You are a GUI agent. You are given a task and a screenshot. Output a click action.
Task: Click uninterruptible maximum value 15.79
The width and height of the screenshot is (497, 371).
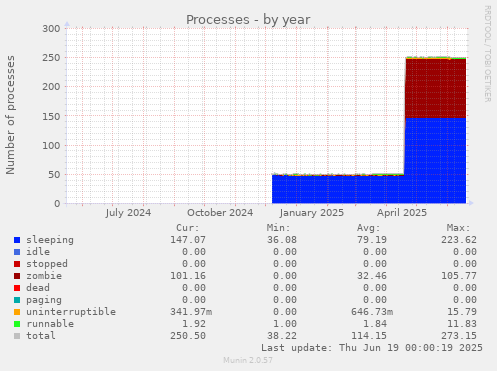pos(462,312)
